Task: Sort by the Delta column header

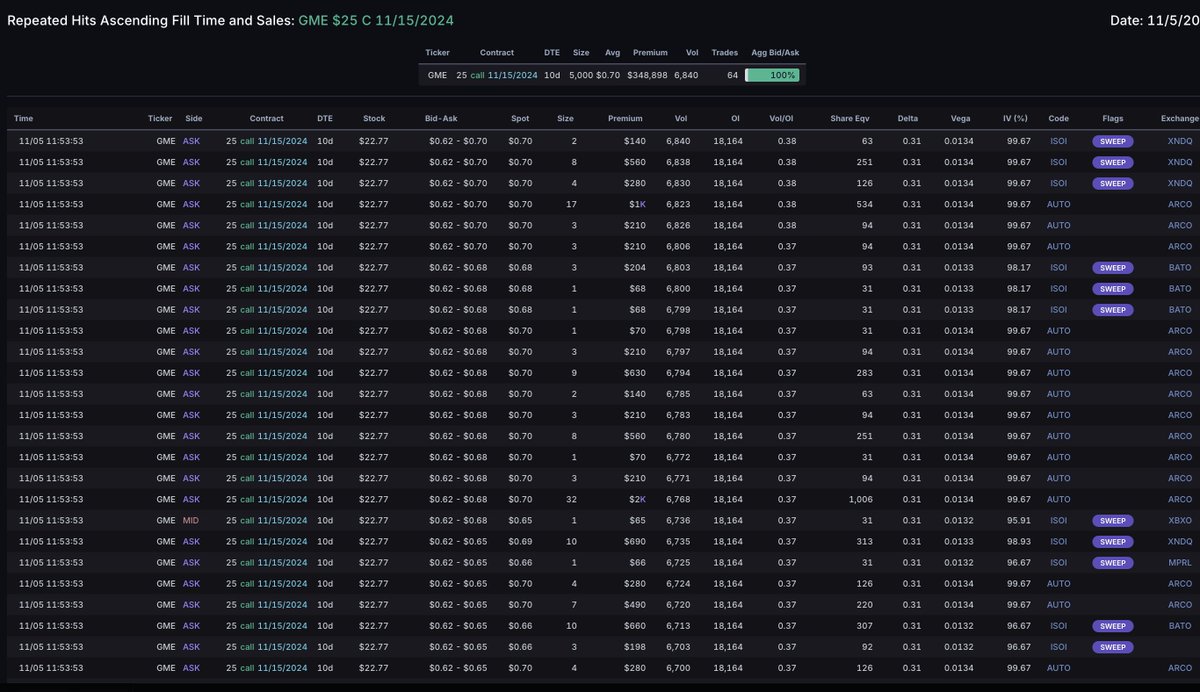Action: (906, 119)
